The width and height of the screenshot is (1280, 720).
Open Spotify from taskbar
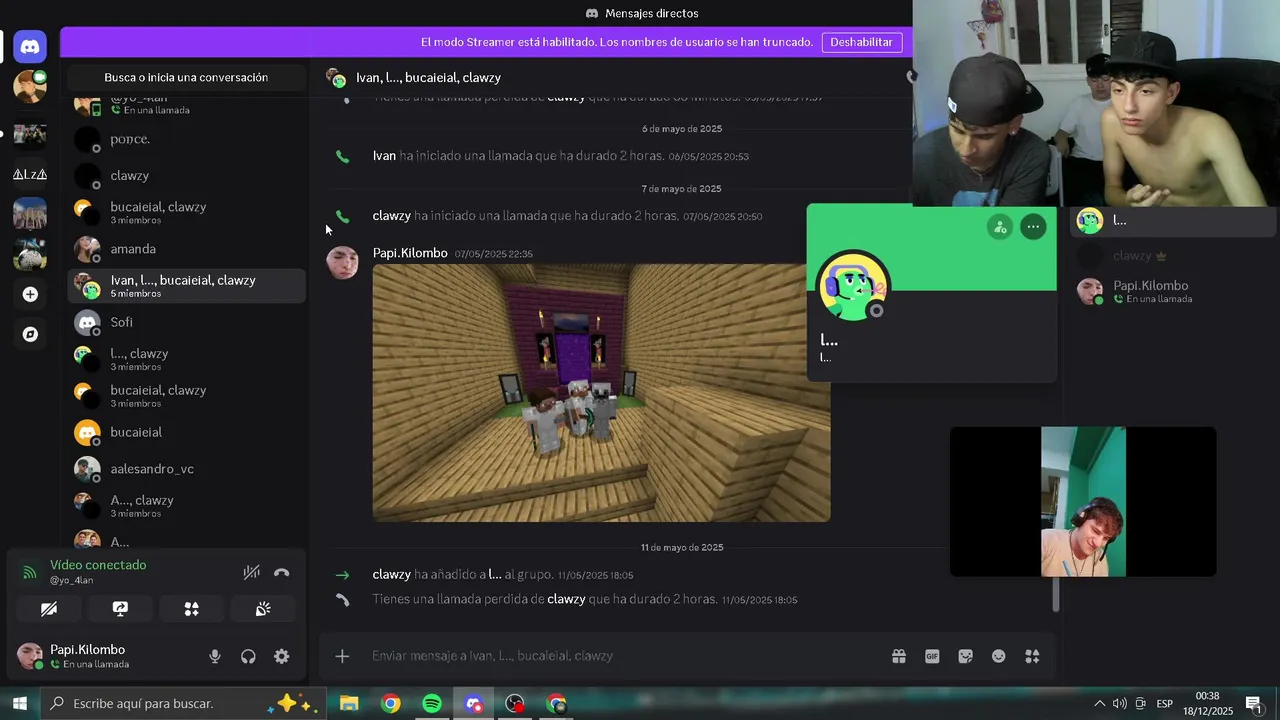pos(432,704)
